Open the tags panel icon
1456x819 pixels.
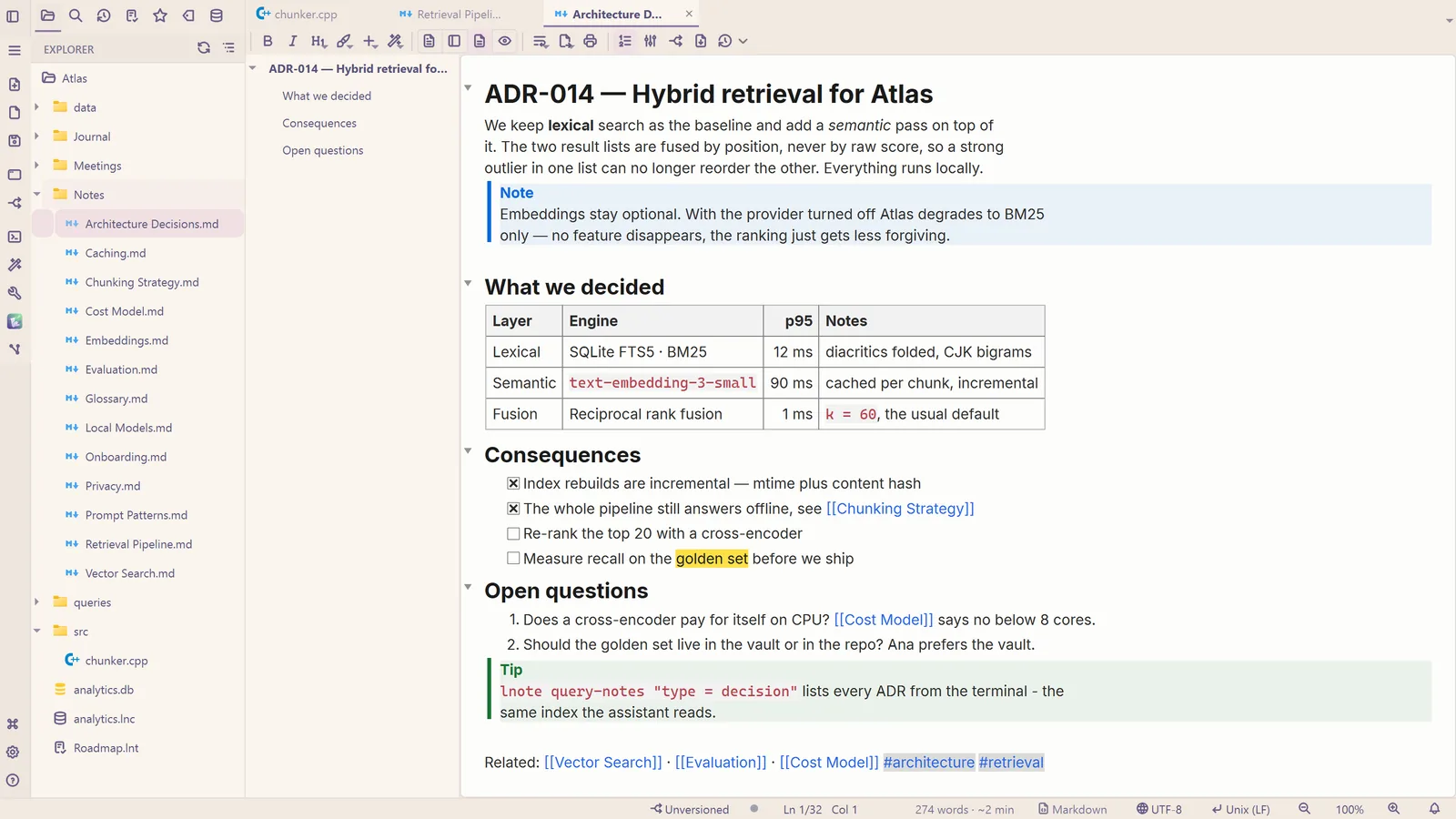[188, 15]
